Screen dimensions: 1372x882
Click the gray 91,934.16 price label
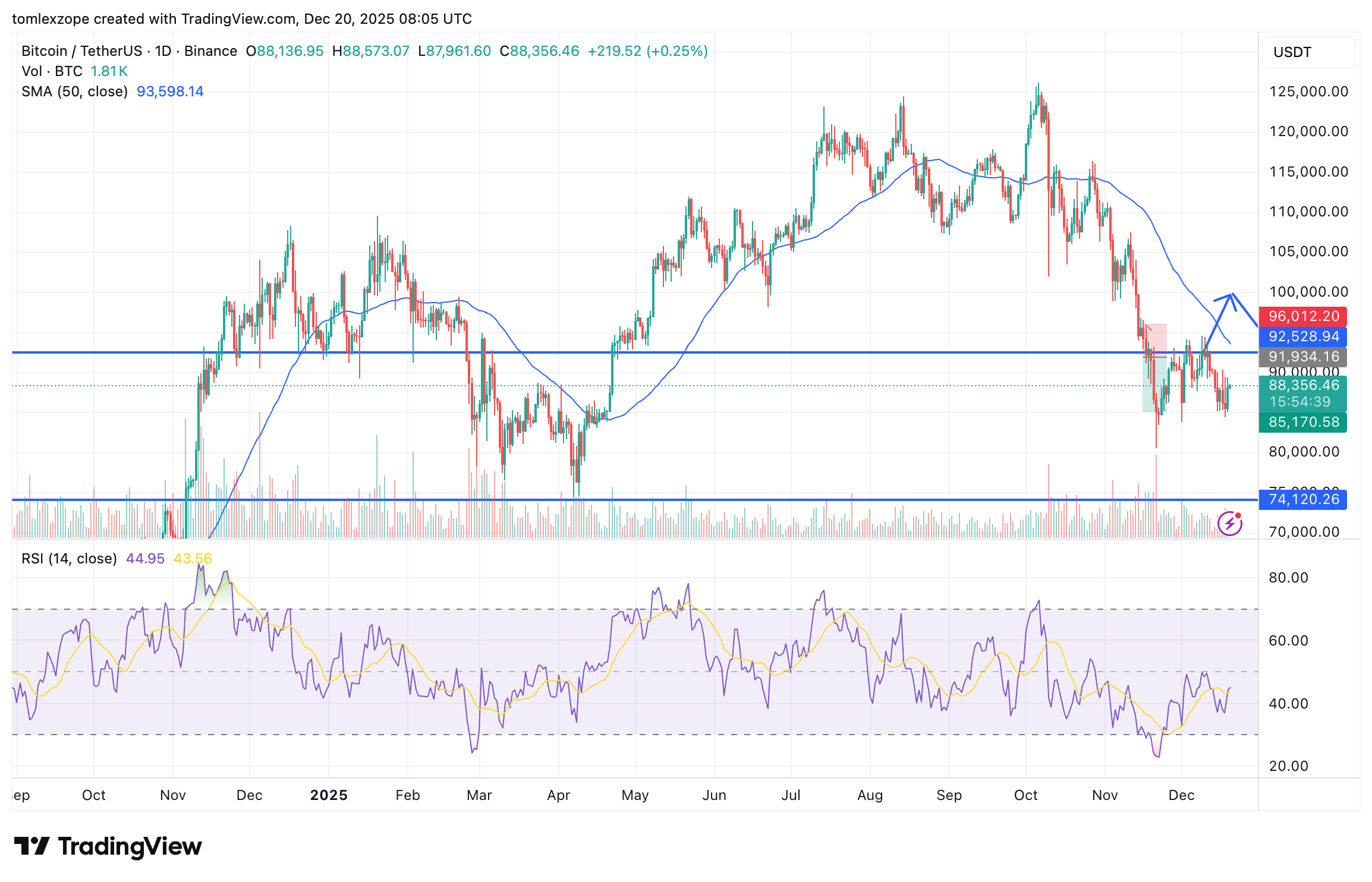[x=1303, y=357]
